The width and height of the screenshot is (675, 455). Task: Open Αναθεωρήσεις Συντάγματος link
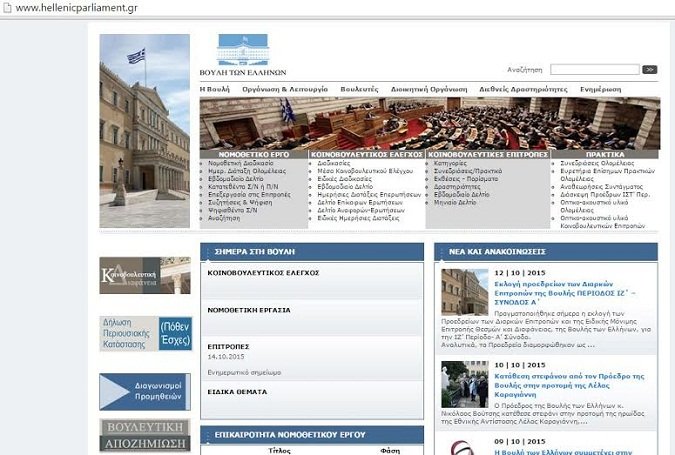pos(601,187)
